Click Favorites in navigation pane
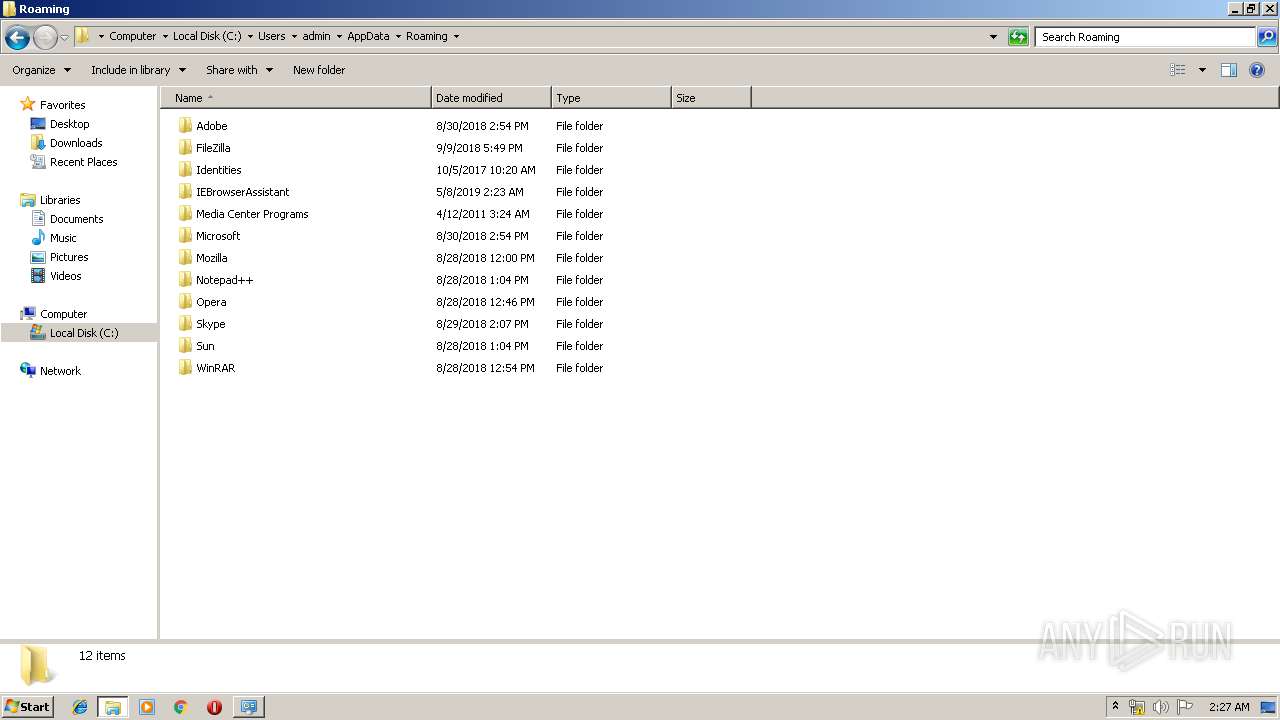The width and height of the screenshot is (1280, 720). [x=62, y=105]
